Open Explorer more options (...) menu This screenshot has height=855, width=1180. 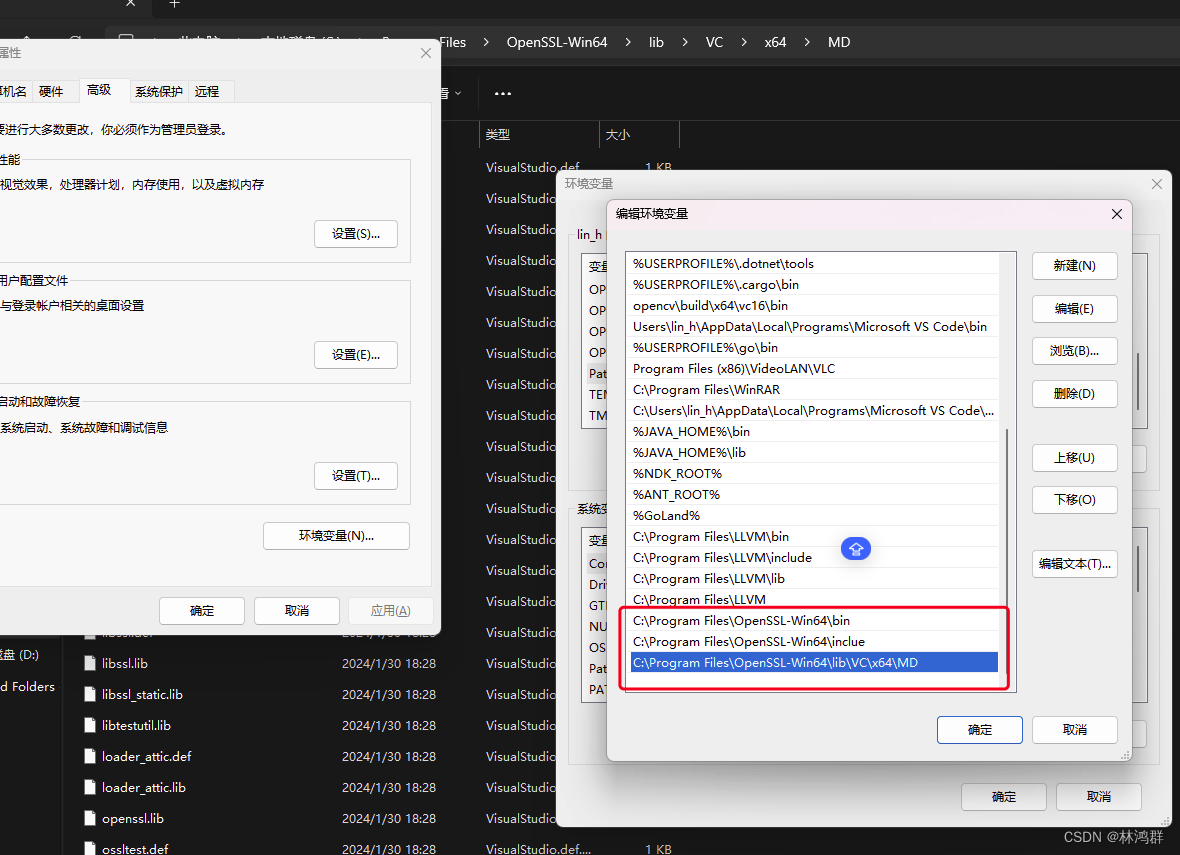pos(503,93)
